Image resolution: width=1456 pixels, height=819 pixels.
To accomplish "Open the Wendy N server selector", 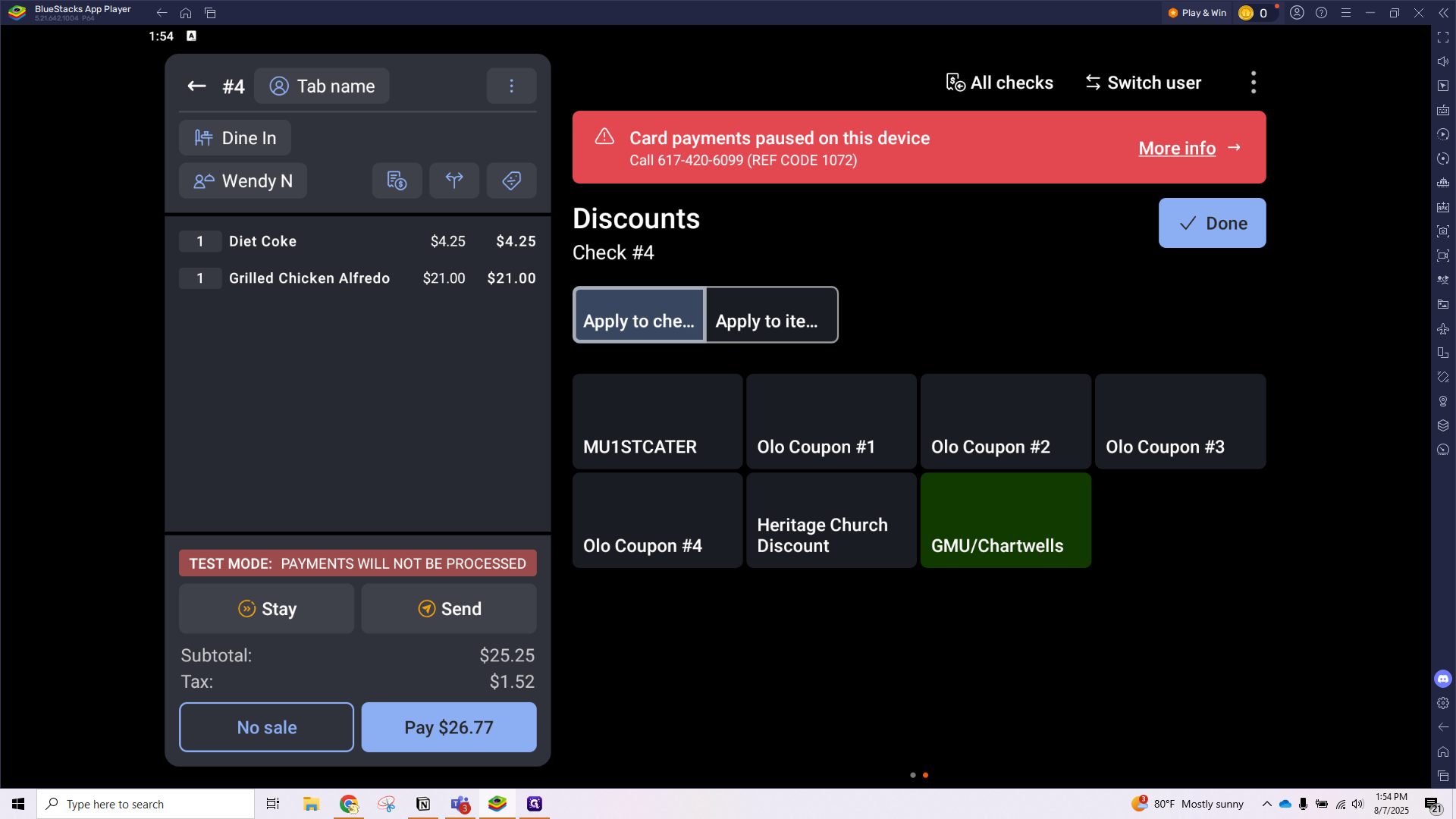I will [x=243, y=181].
